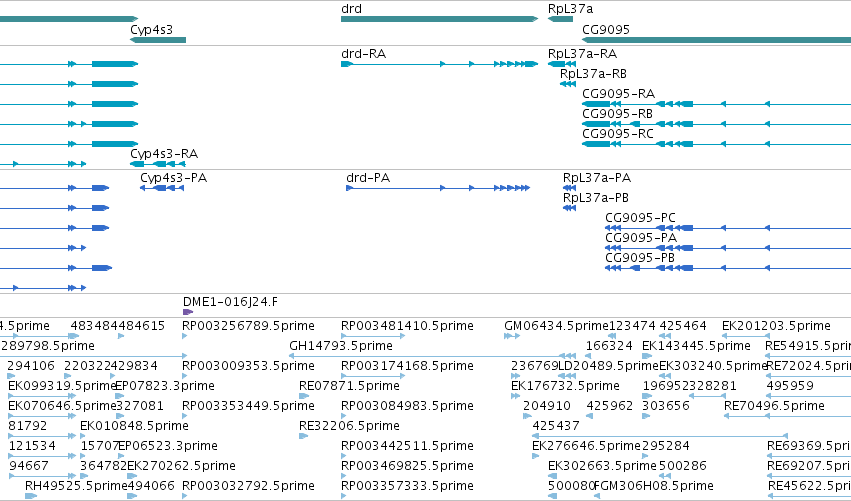Image resolution: width=851 pixels, height=501 pixels.
Task: Click the 204910 EST label
Action: coord(547,406)
